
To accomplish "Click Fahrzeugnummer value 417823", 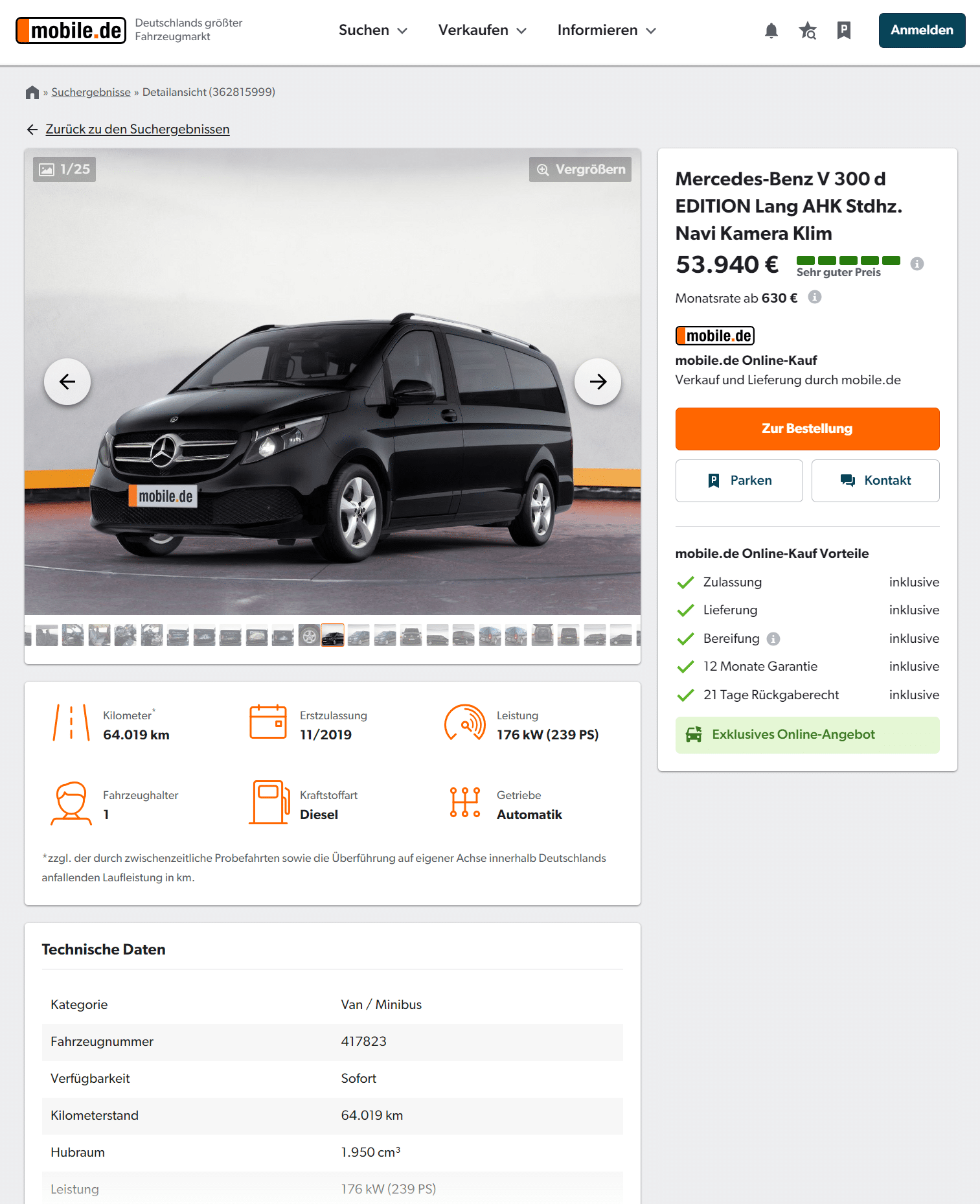I will pos(363,1041).
